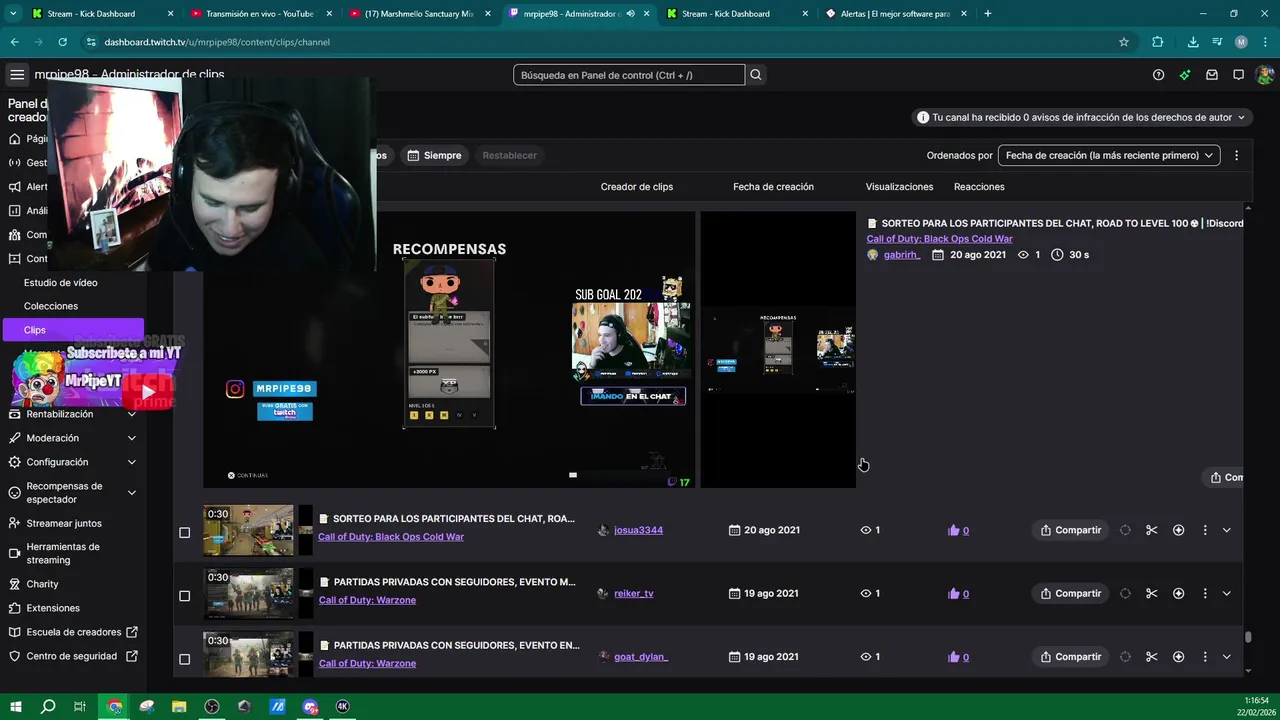Open Streamear juntos in sidebar
This screenshot has width=1280, height=720.
tap(64, 523)
